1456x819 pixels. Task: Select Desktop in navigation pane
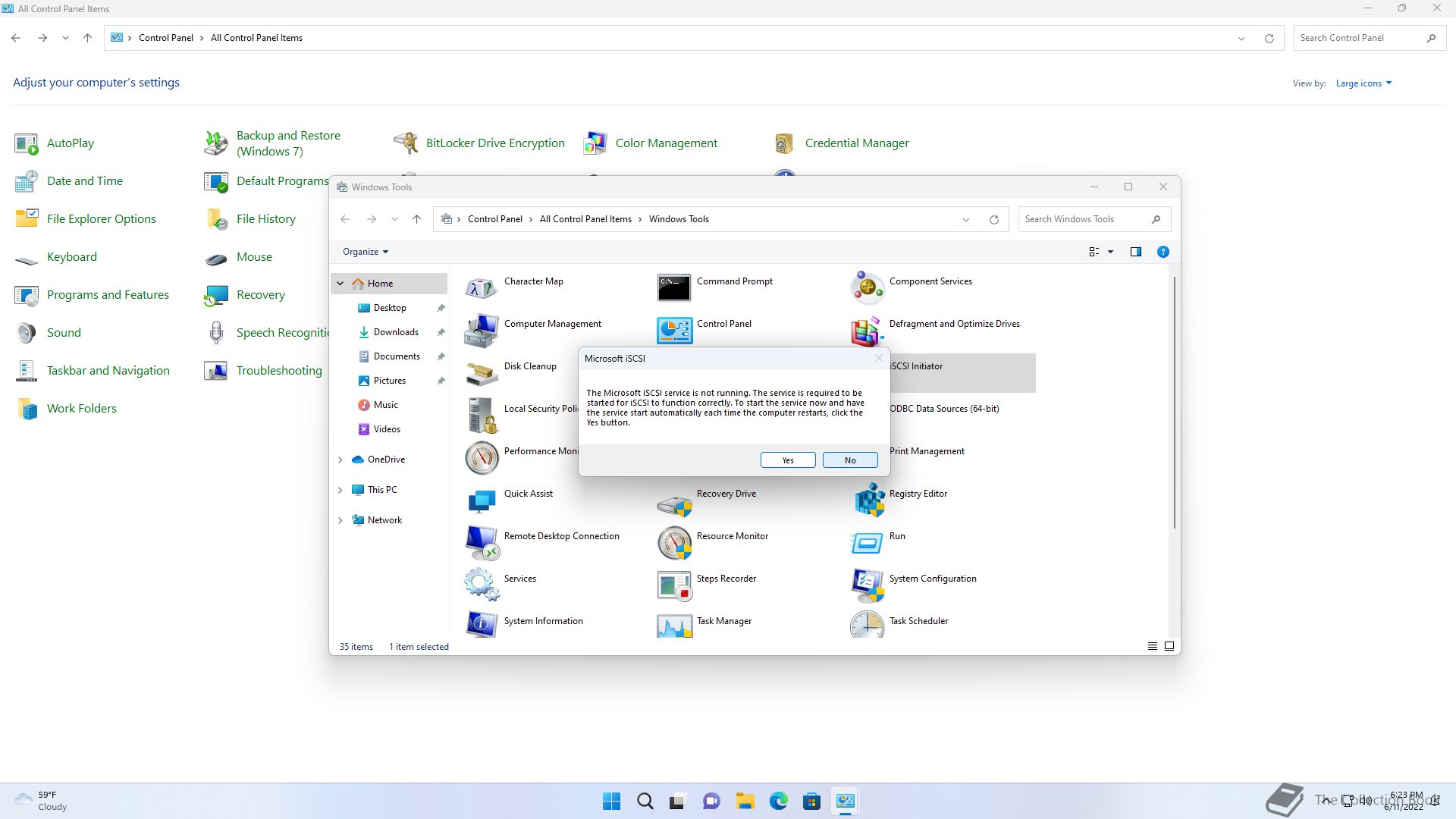point(390,308)
